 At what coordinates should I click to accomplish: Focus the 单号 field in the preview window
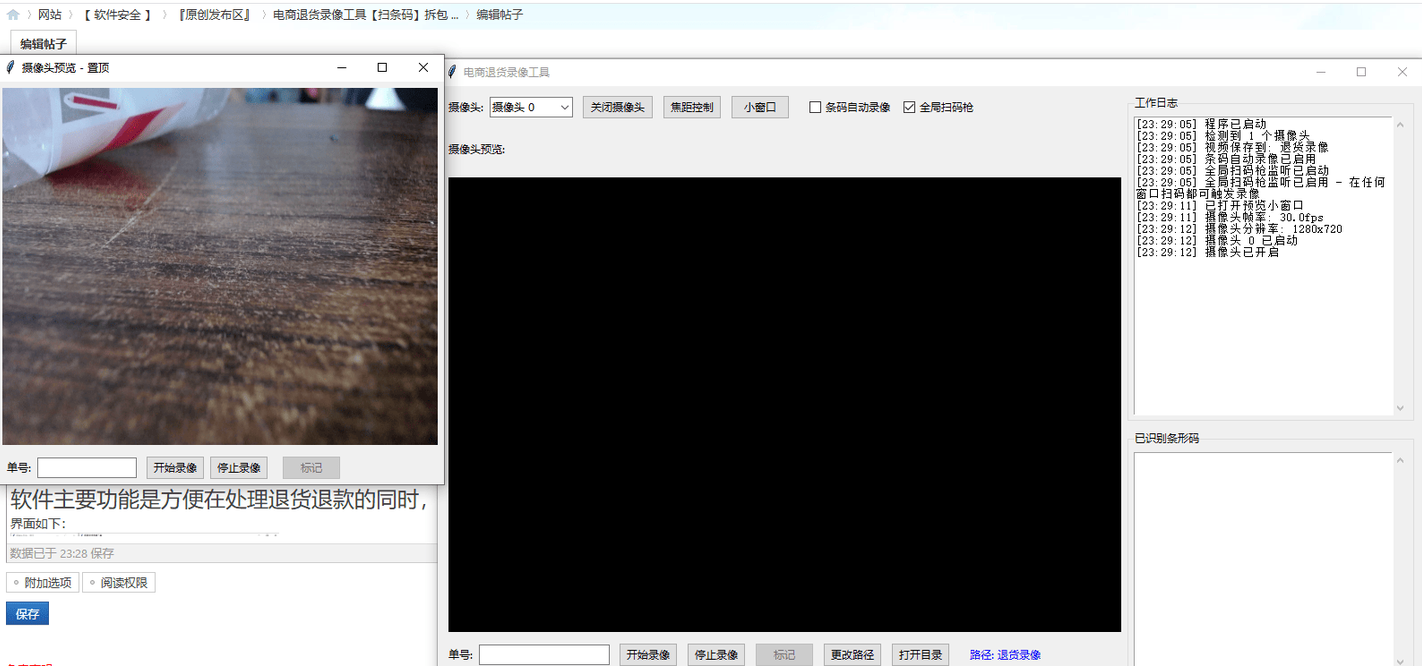(87, 467)
